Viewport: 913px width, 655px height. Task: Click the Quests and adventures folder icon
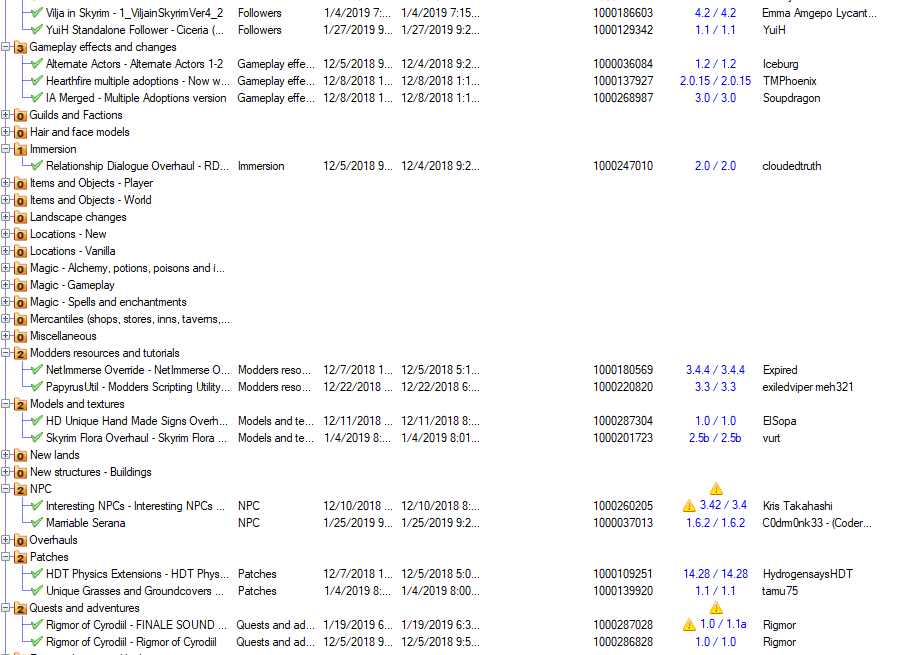(20, 608)
